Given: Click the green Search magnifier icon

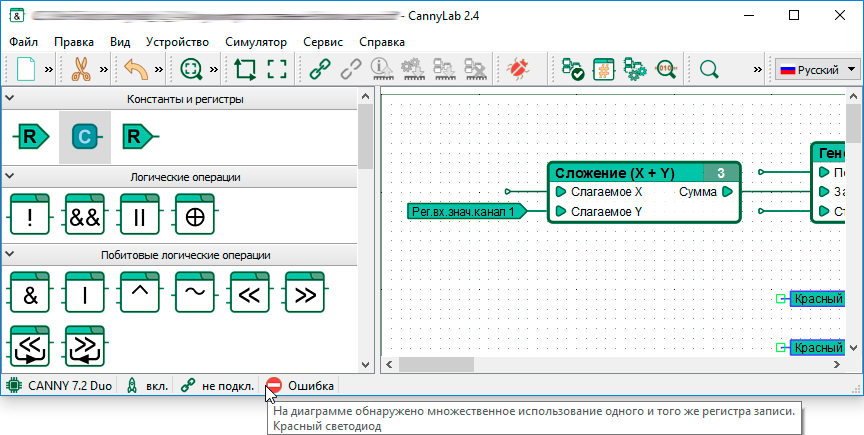Looking at the screenshot, I should [x=709, y=69].
